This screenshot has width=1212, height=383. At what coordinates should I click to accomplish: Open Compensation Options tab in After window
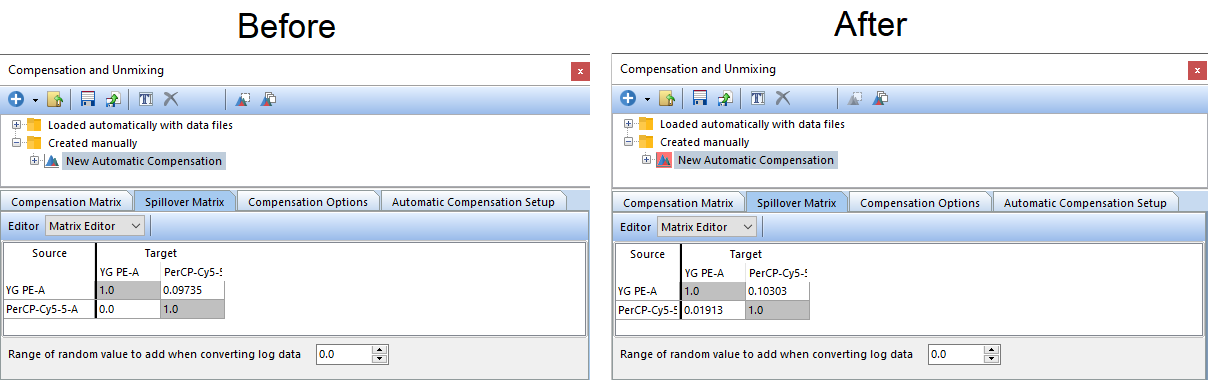[x=920, y=202]
